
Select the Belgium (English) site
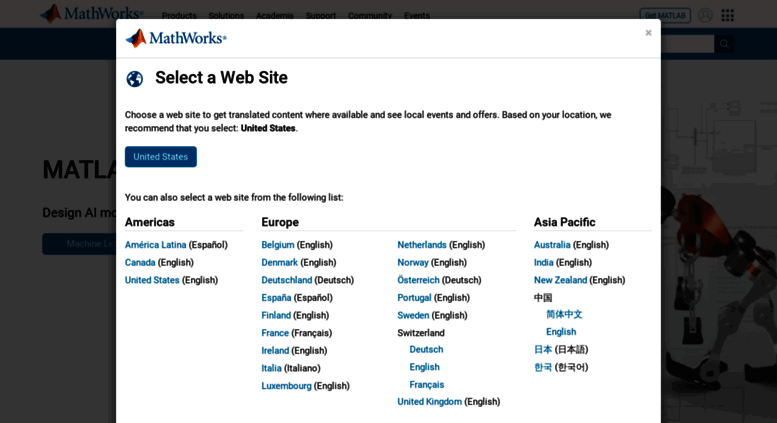pos(278,245)
